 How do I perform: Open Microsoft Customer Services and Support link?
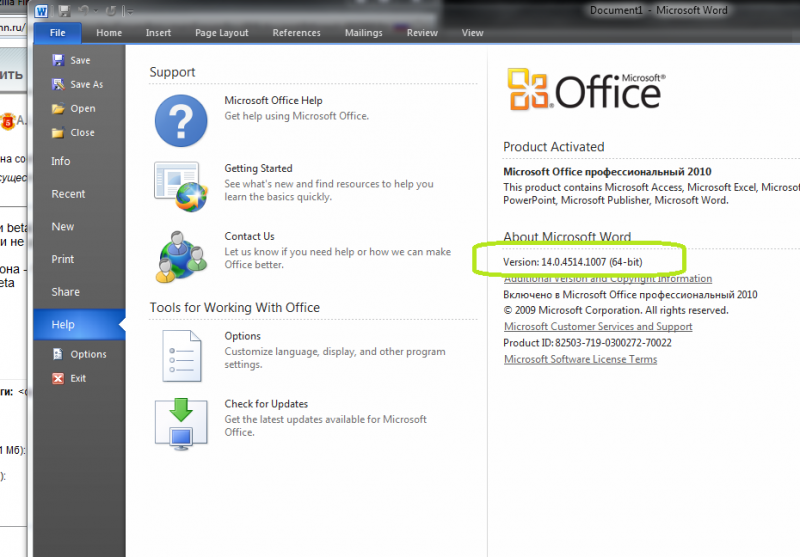coord(598,326)
